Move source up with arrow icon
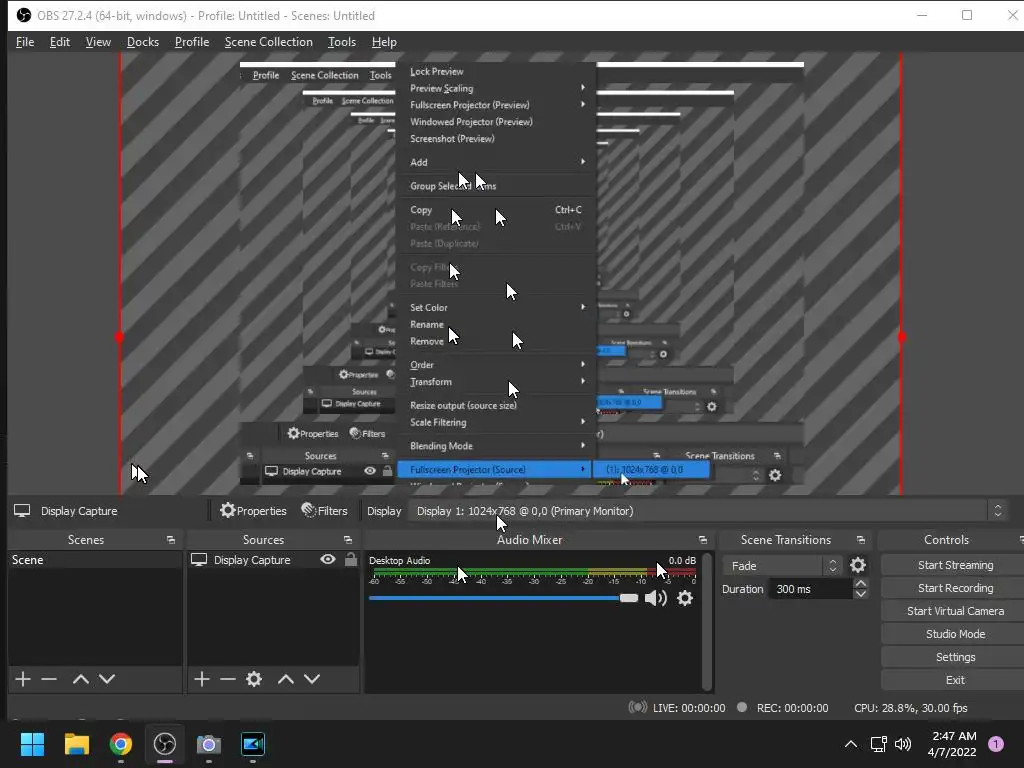 pos(286,679)
